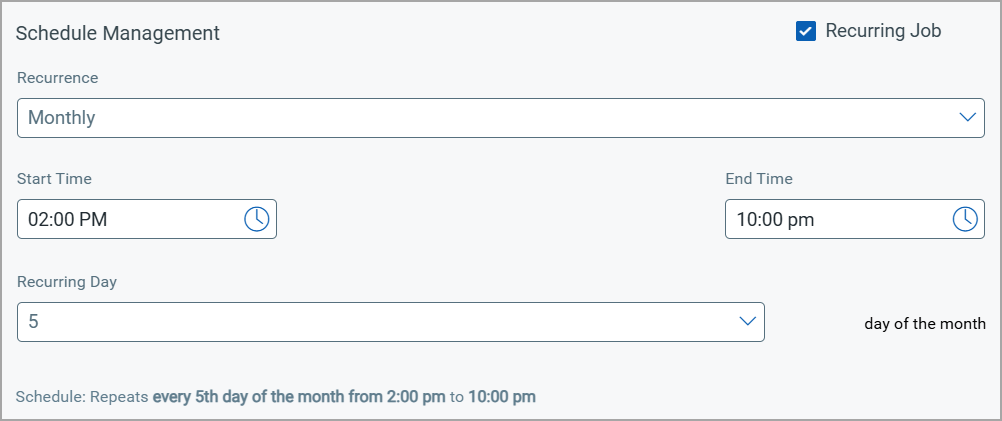Click the Recurring Day label
The image size is (1002, 421).
67,282
